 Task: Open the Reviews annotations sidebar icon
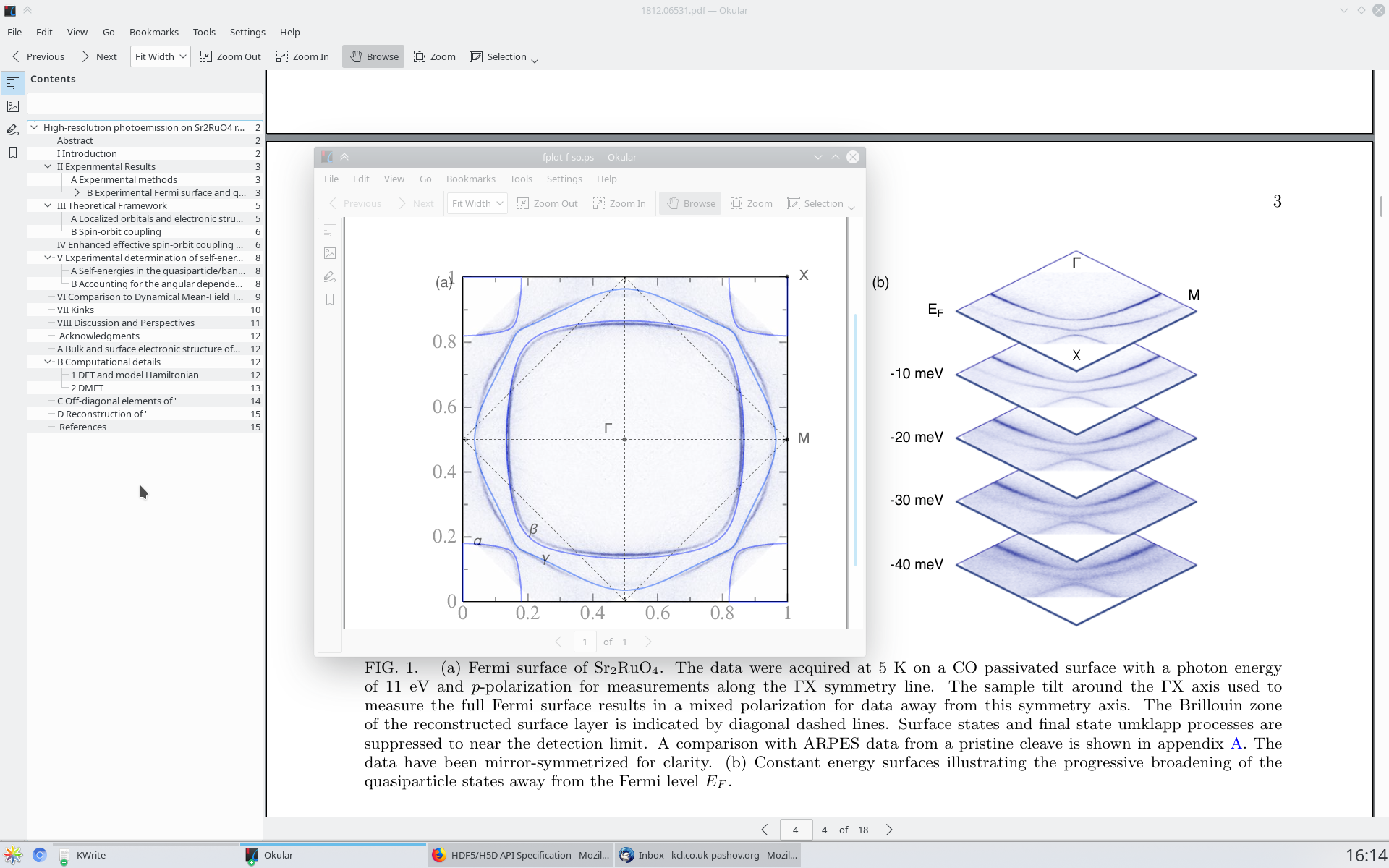point(12,129)
